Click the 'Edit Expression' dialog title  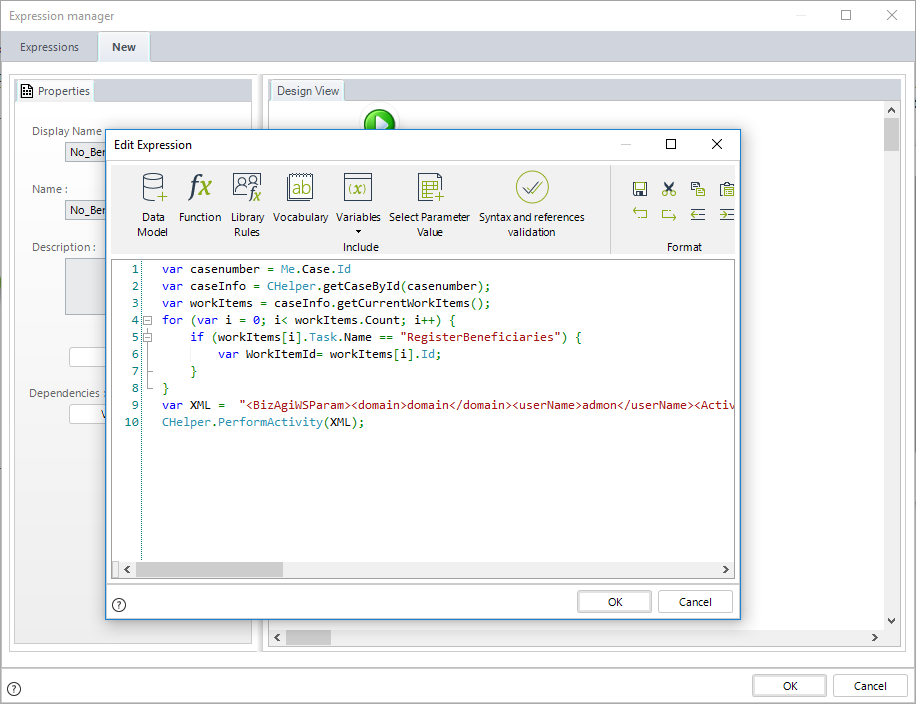[152, 145]
